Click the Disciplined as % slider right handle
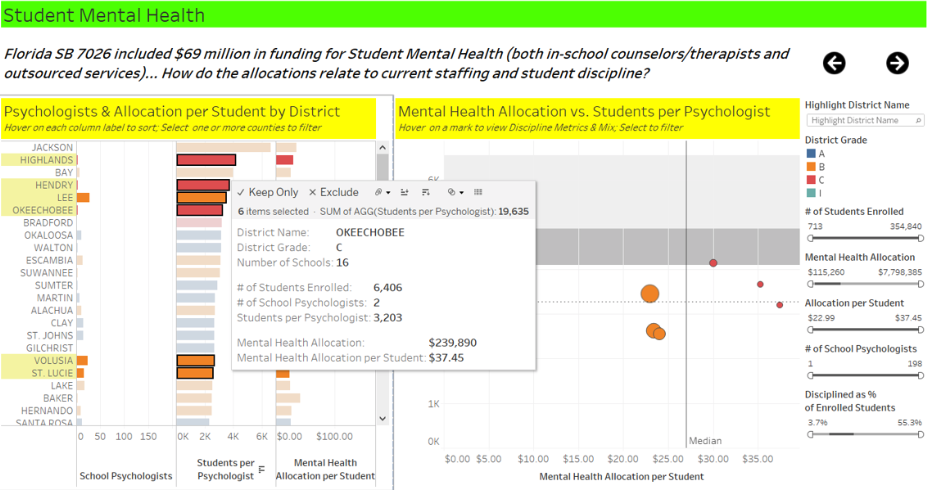Screen dimensions: 932x499 (921, 434)
